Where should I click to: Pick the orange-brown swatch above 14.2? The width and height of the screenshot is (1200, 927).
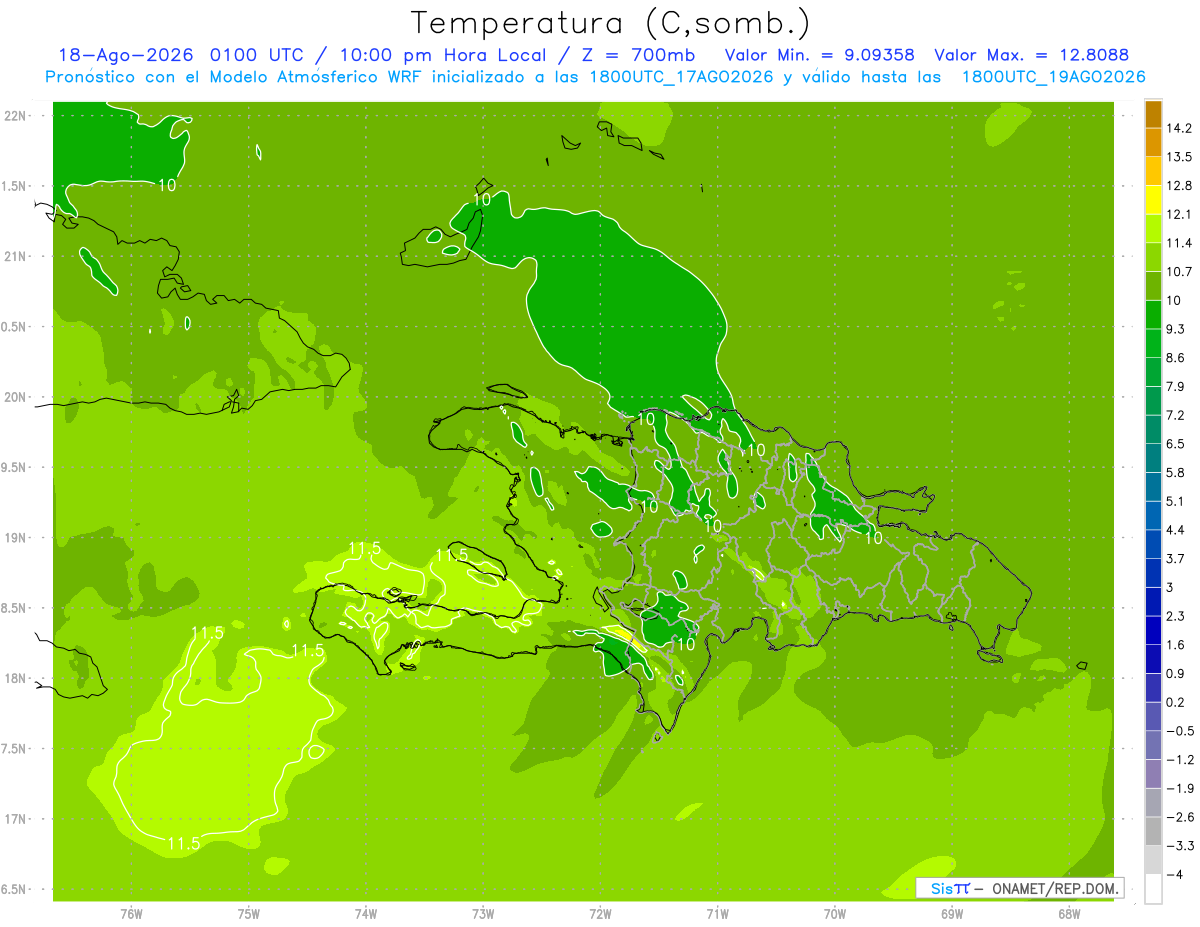click(1153, 113)
